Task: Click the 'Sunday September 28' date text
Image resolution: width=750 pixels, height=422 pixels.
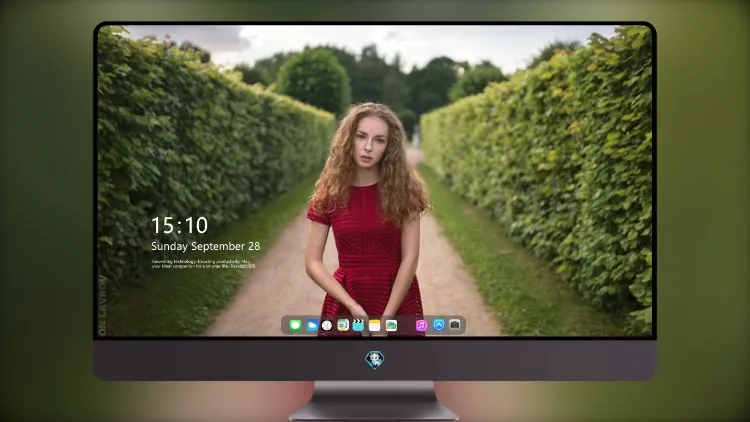Action: pyautogui.click(x=206, y=246)
